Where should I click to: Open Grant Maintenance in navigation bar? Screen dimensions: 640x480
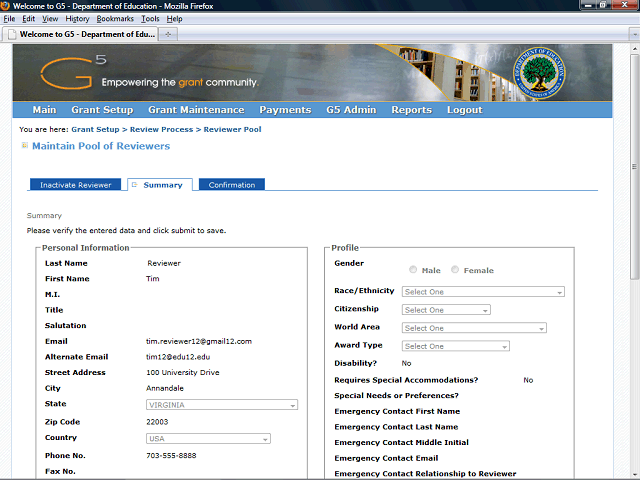(x=196, y=110)
